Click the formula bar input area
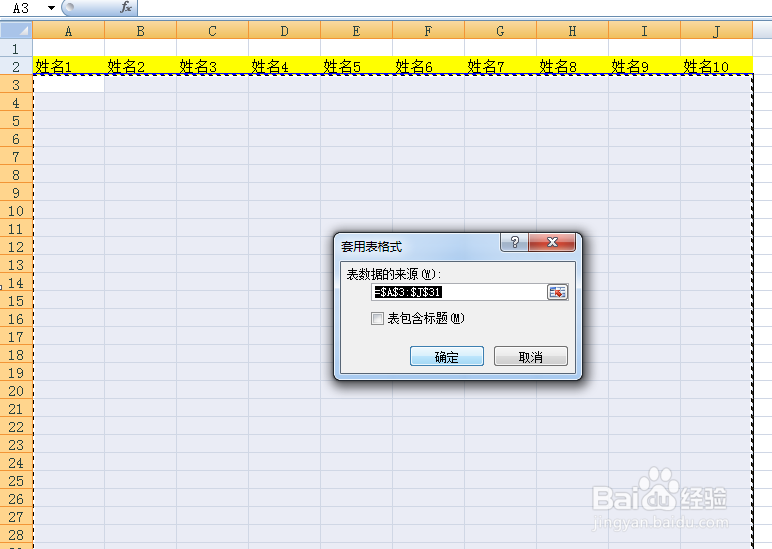 453,7
